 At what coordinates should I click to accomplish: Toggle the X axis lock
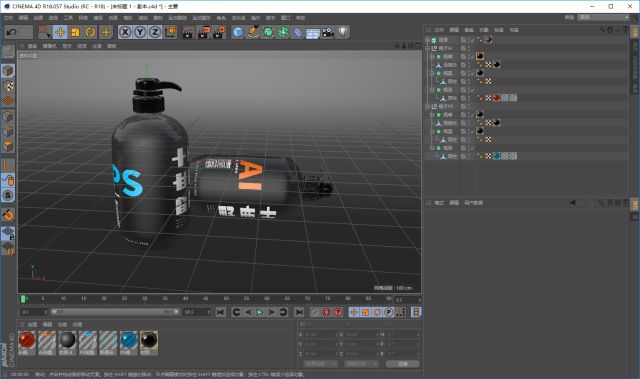125,32
